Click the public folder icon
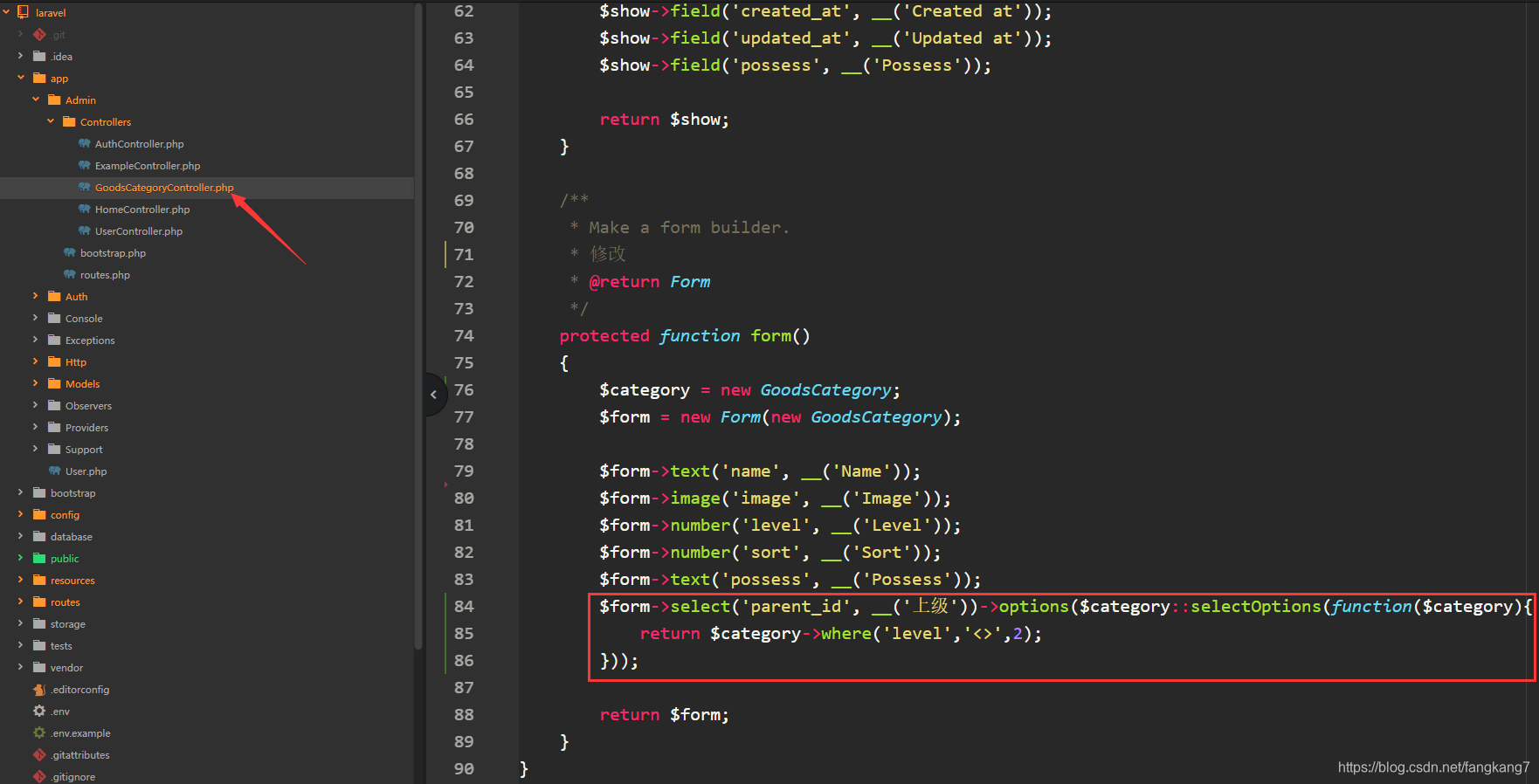Screen dimensions: 1539x784 point(39,558)
